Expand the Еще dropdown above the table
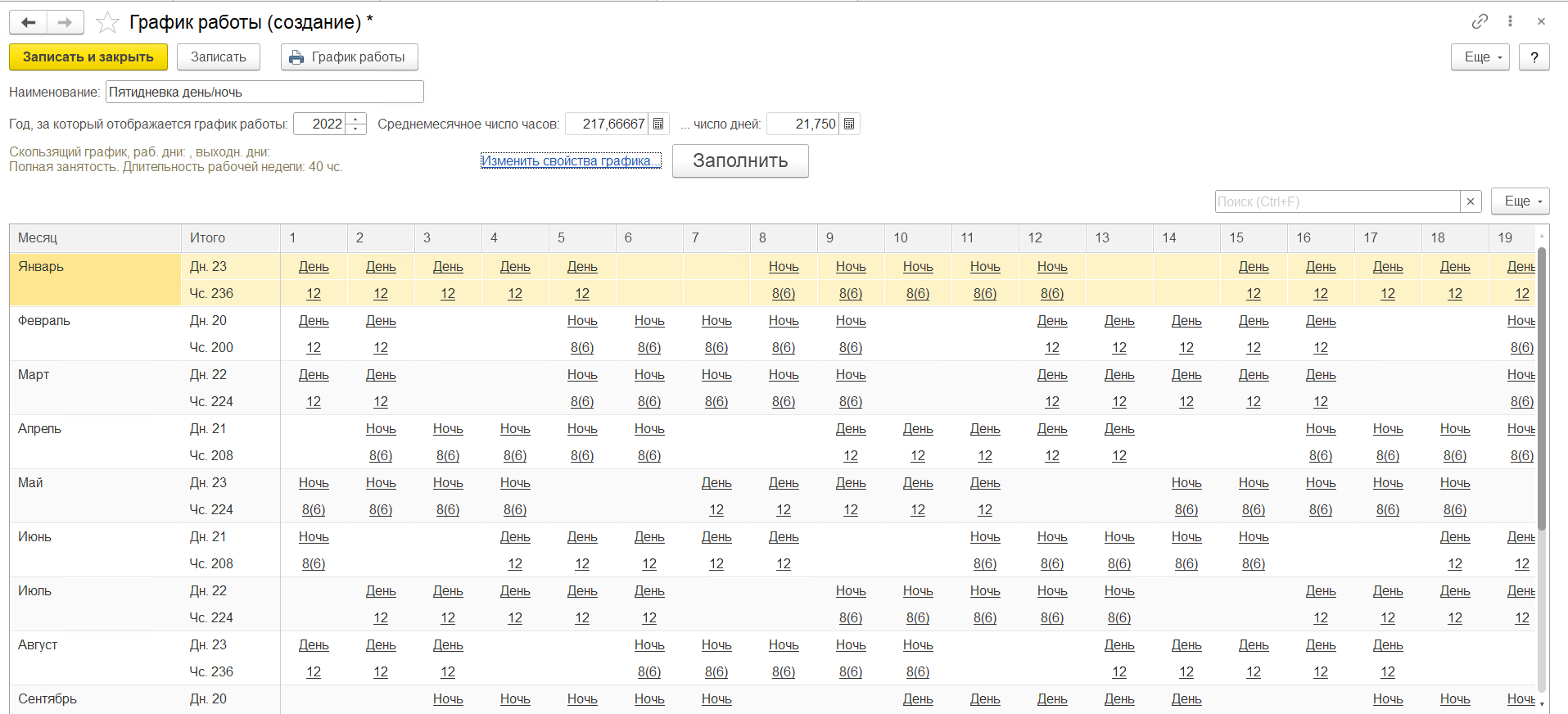 coord(1520,201)
